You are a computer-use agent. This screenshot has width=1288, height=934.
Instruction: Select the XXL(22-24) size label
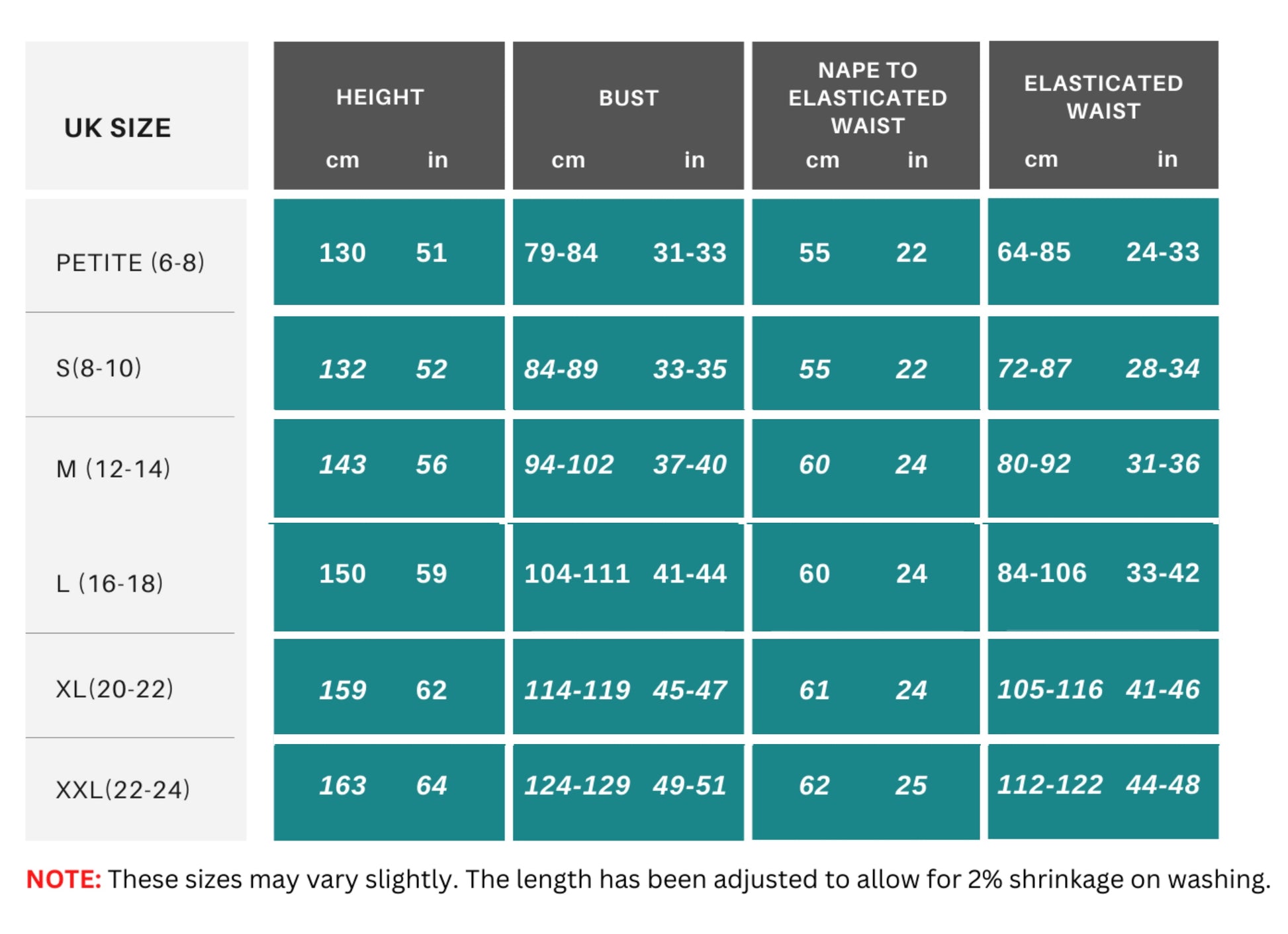tap(123, 790)
